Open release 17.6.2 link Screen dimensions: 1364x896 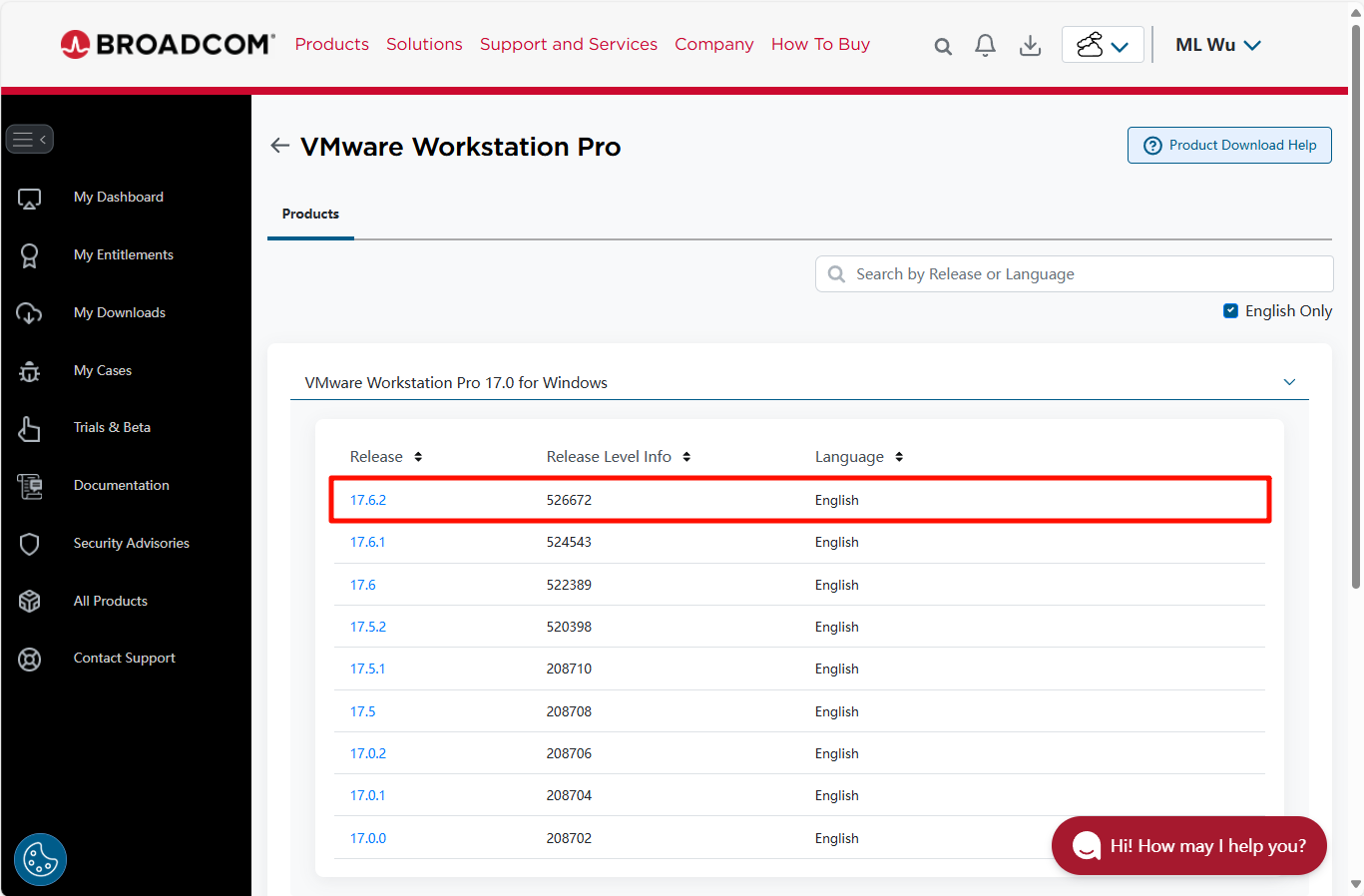point(367,500)
